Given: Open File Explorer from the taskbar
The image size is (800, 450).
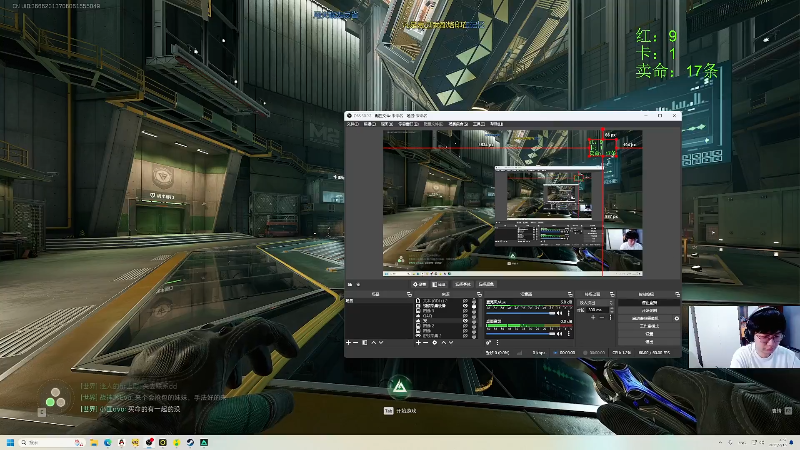Looking at the screenshot, I should pos(94,442).
